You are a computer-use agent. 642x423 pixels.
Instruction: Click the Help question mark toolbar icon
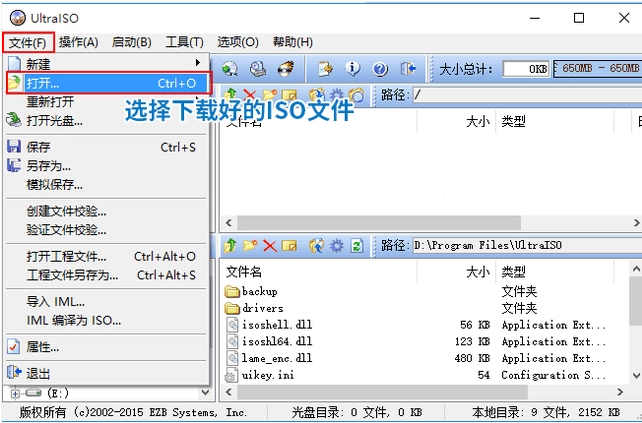[380, 69]
